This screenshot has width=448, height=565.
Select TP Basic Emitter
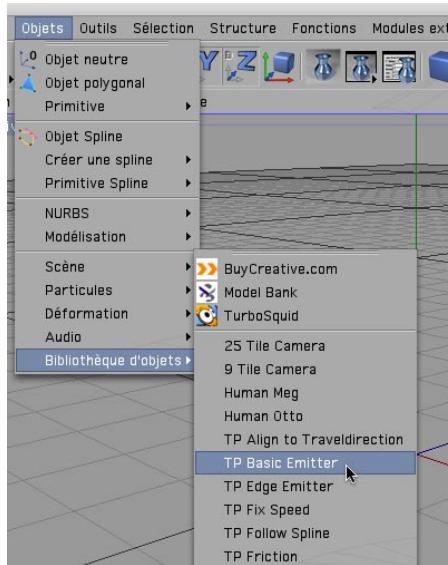tap(306, 463)
